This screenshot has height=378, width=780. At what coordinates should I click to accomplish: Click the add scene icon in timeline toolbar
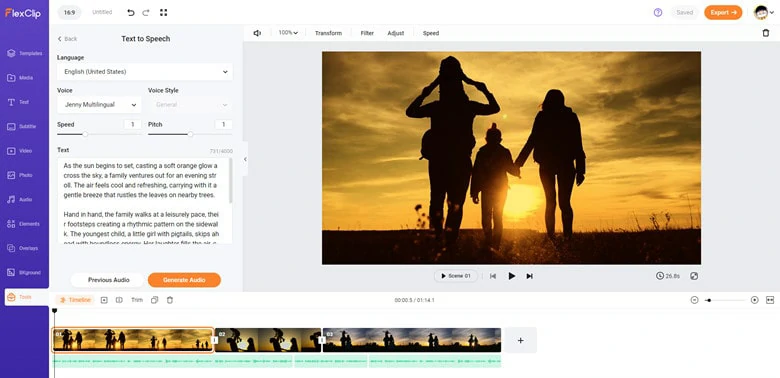[x=104, y=300]
